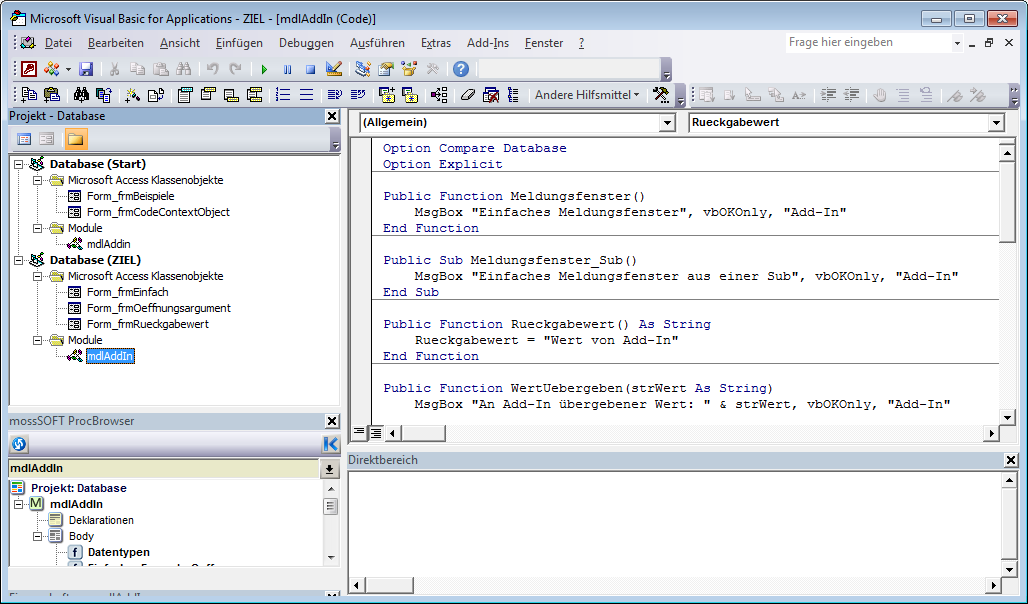Open the Properties Window toolbar icon
This screenshot has width=1028, height=604.
tap(386, 69)
